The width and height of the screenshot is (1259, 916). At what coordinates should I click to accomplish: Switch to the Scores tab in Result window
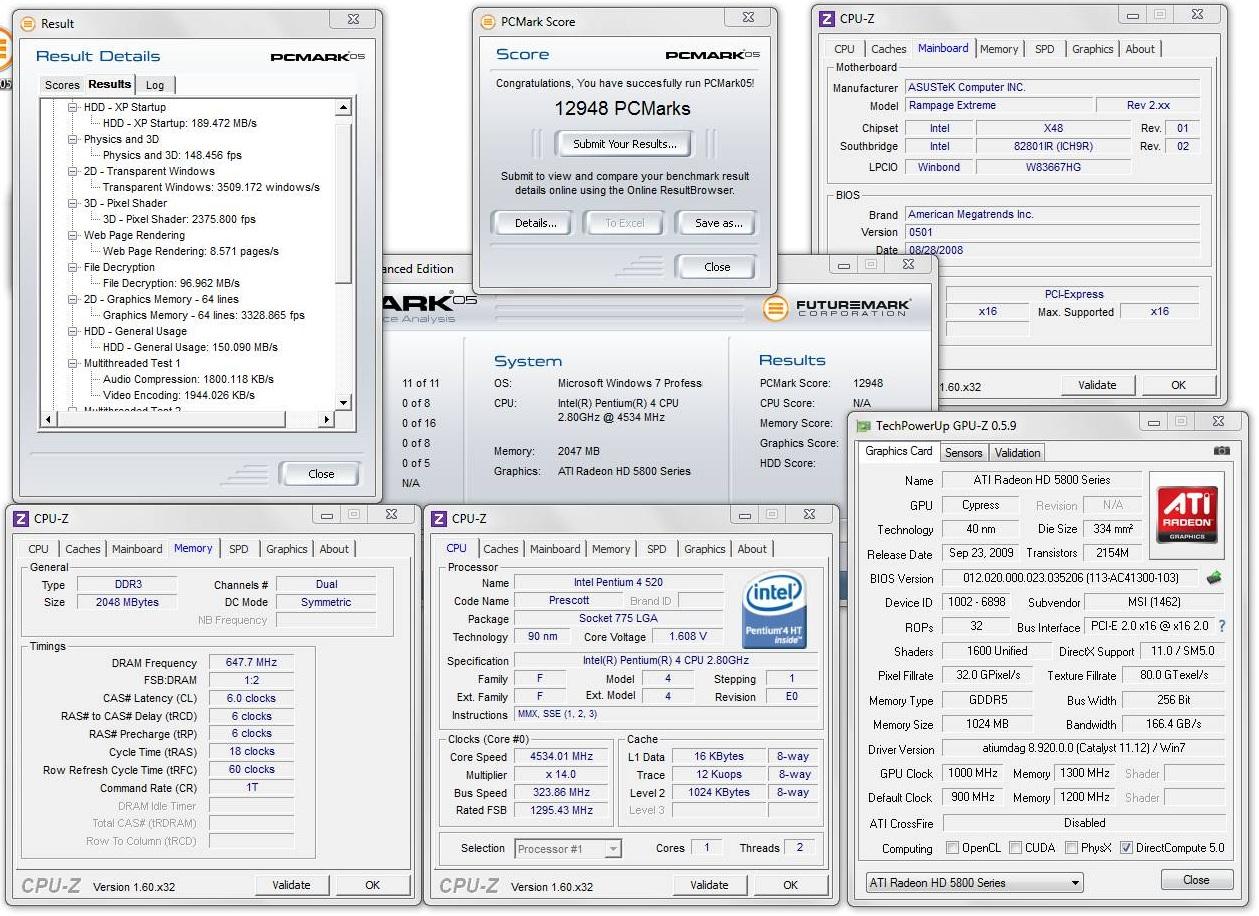coord(62,85)
